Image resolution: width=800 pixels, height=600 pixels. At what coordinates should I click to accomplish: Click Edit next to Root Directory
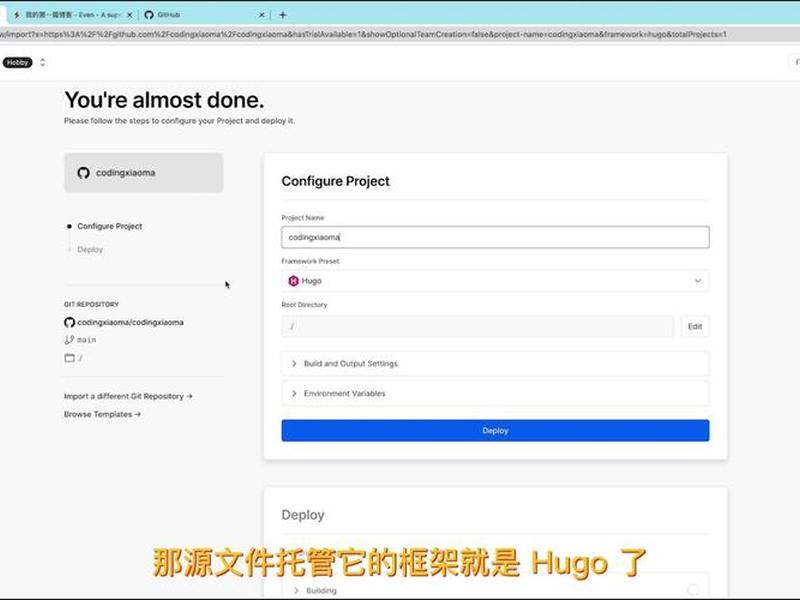[x=695, y=327]
